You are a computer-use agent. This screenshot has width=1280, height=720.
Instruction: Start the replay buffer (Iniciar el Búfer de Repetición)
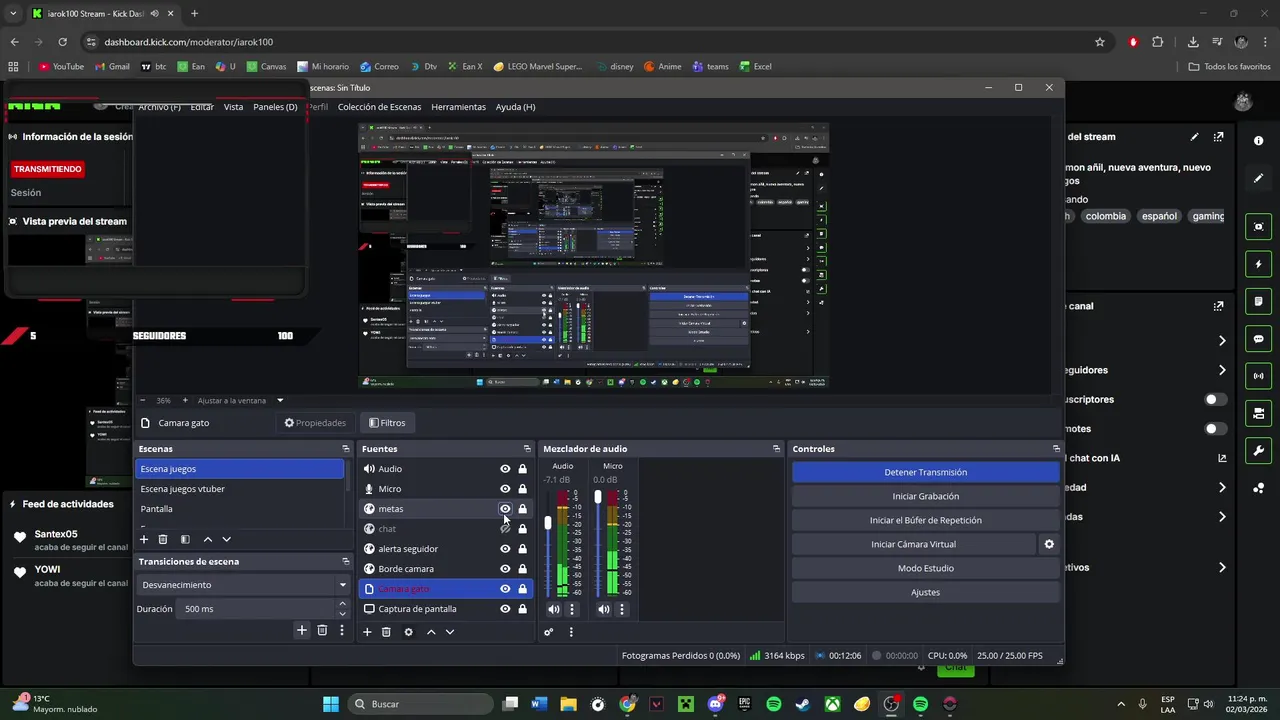click(x=925, y=520)
